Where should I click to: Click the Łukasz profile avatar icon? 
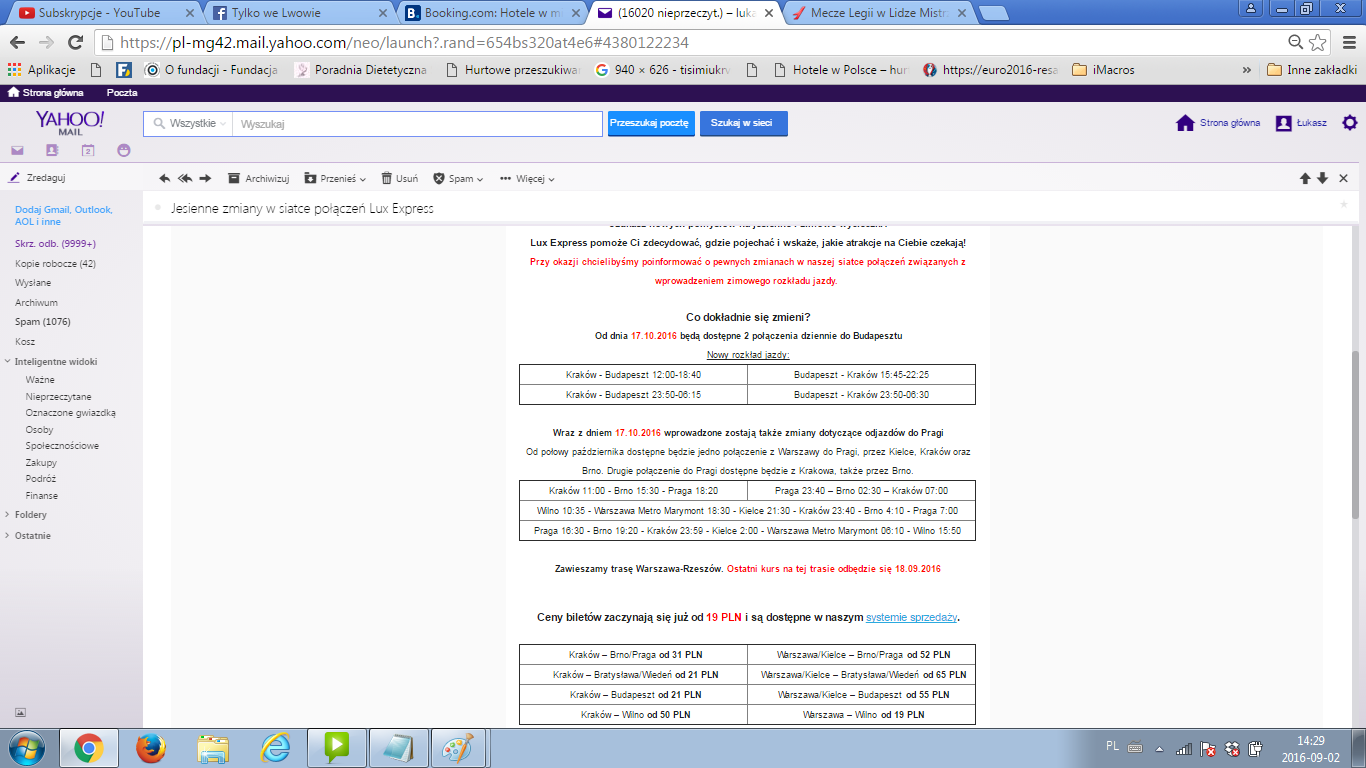pyautogui.click(x=1284, y=123)
